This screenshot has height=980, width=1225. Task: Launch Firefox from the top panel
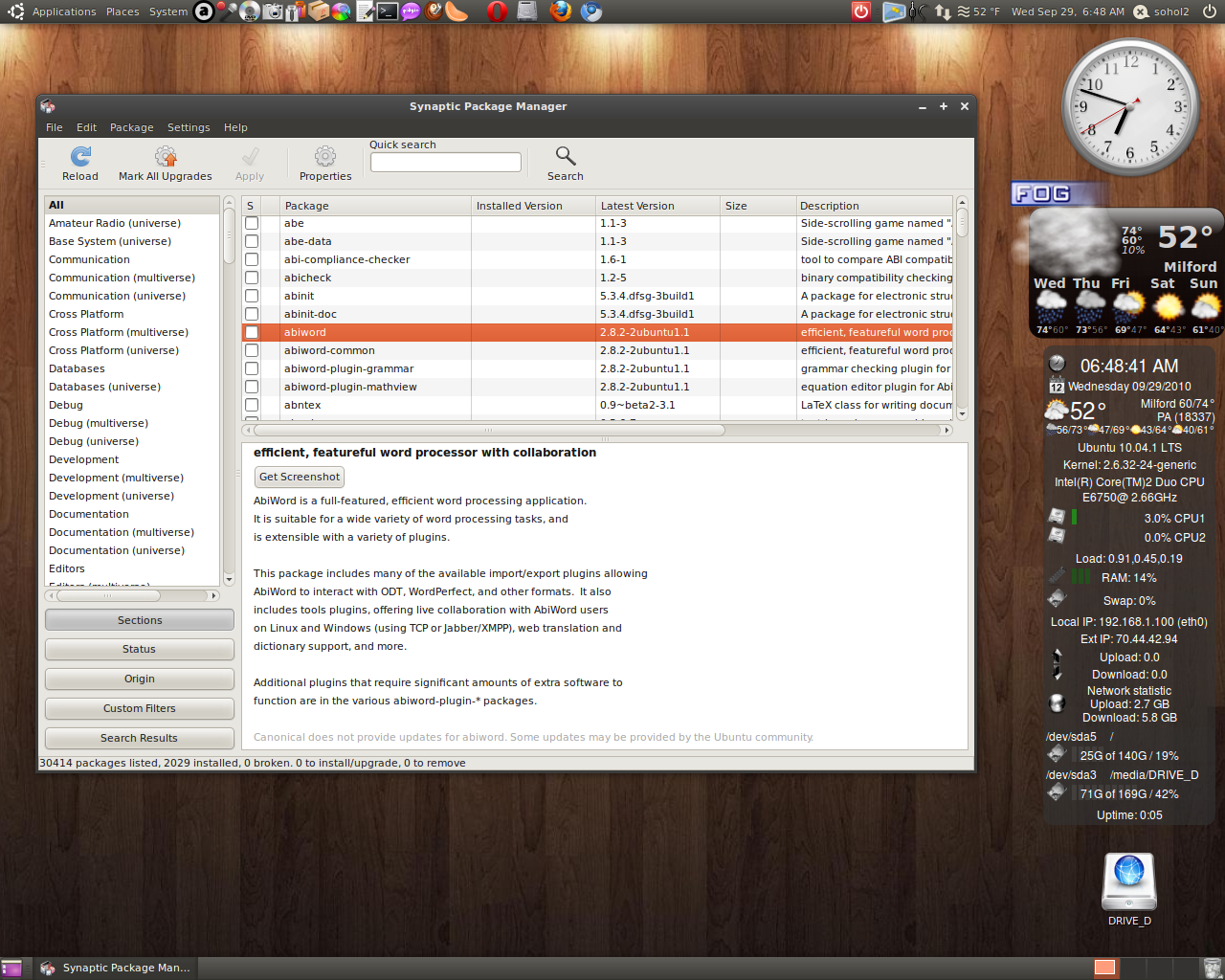(561, 11)
